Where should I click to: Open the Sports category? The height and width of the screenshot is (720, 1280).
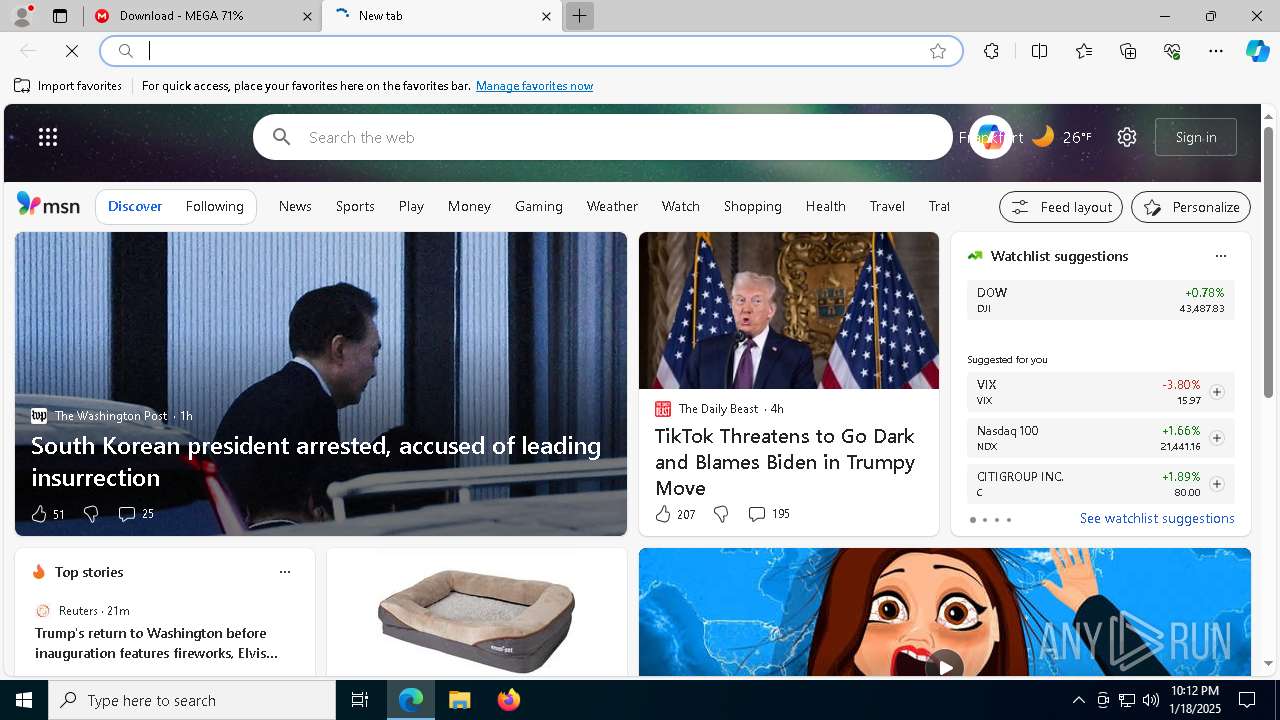(x=355, y=206)
